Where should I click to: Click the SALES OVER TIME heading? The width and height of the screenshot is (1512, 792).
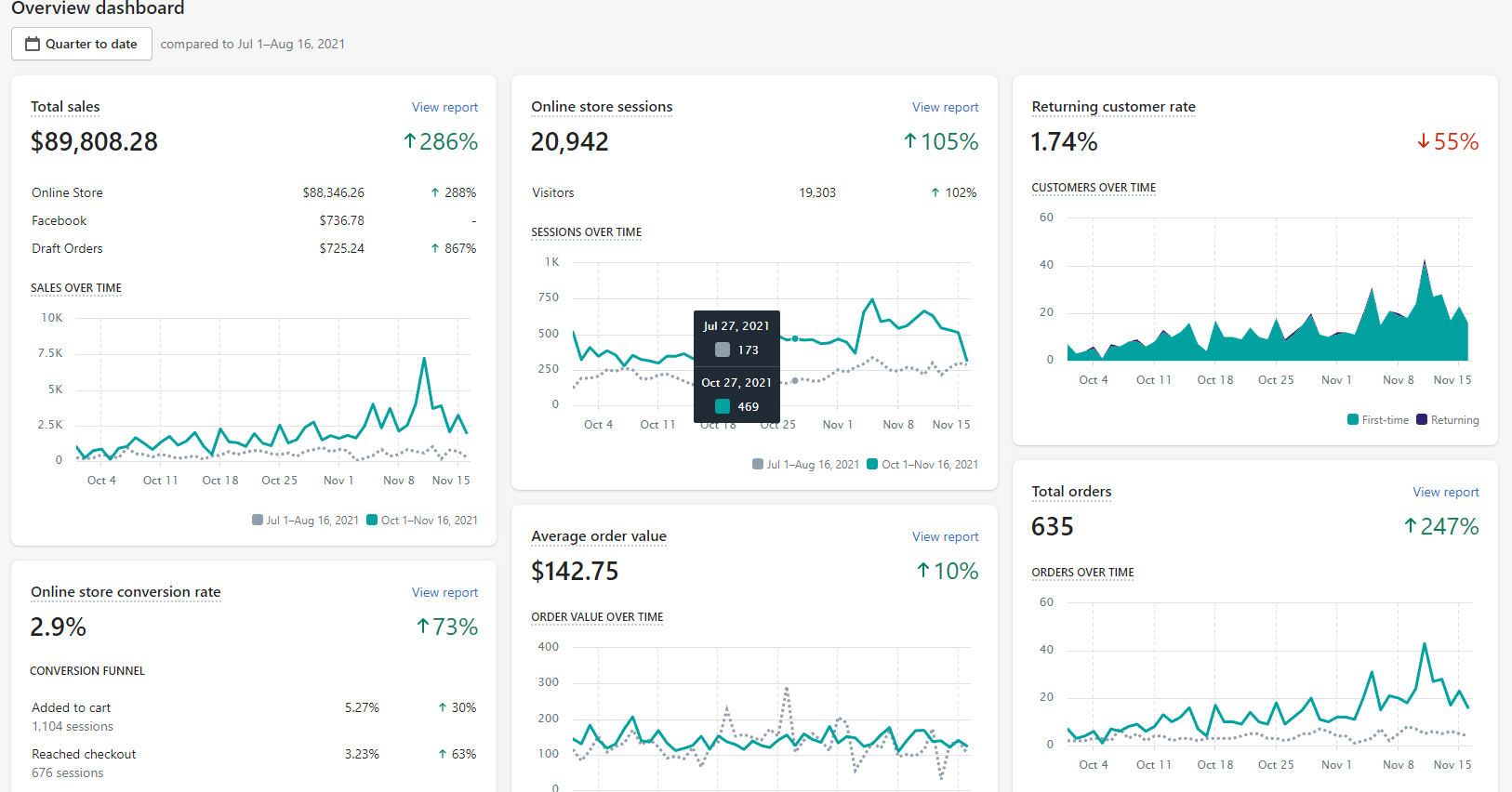(76, 288)
